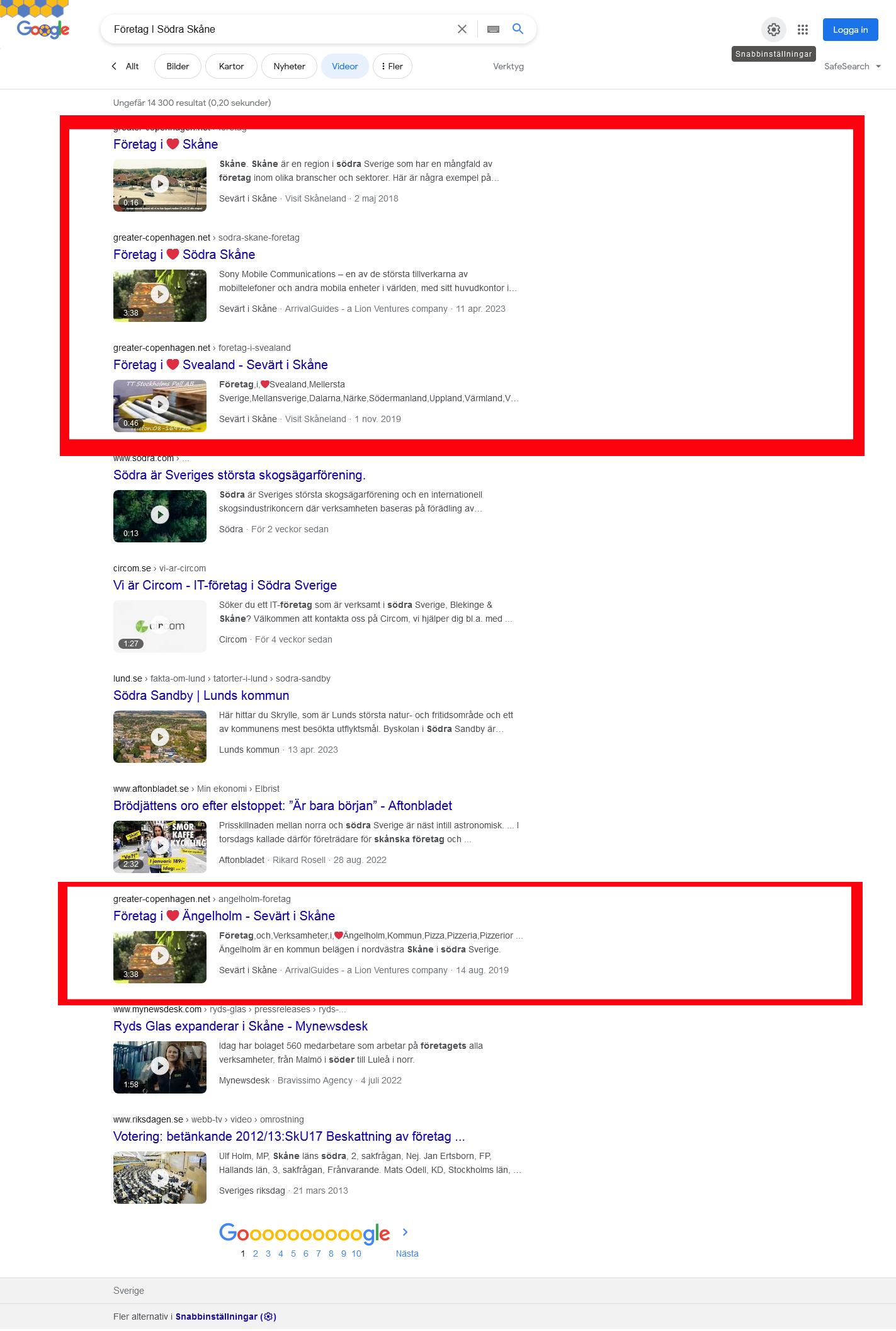Clear the search box with the X icon
This screenshot has width=896, height=1331.
462,29
